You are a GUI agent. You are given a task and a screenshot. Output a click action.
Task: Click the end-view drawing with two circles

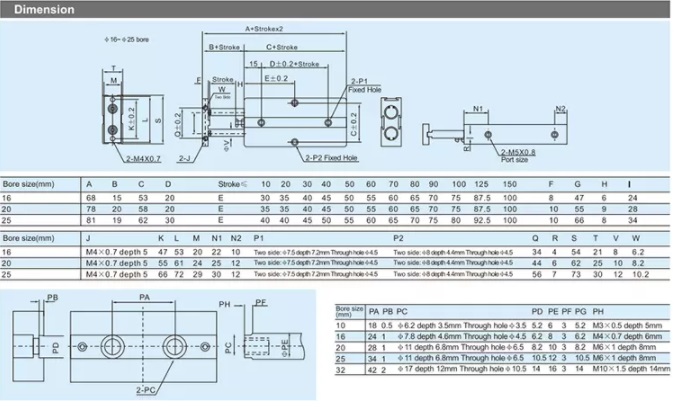pos(391,122)
